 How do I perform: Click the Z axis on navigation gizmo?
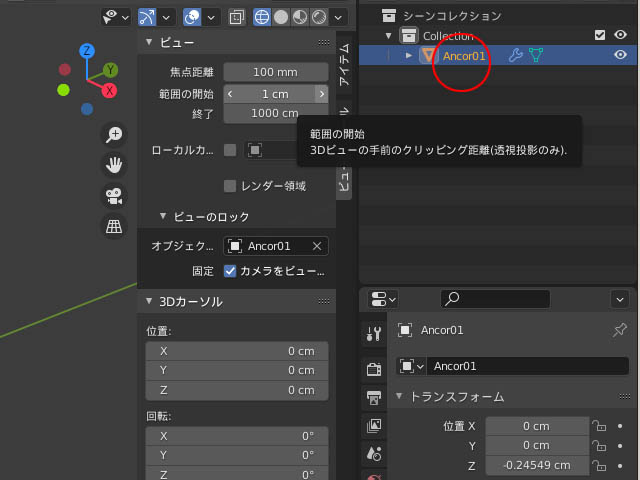pyautogui.click(x=87, y=51)
